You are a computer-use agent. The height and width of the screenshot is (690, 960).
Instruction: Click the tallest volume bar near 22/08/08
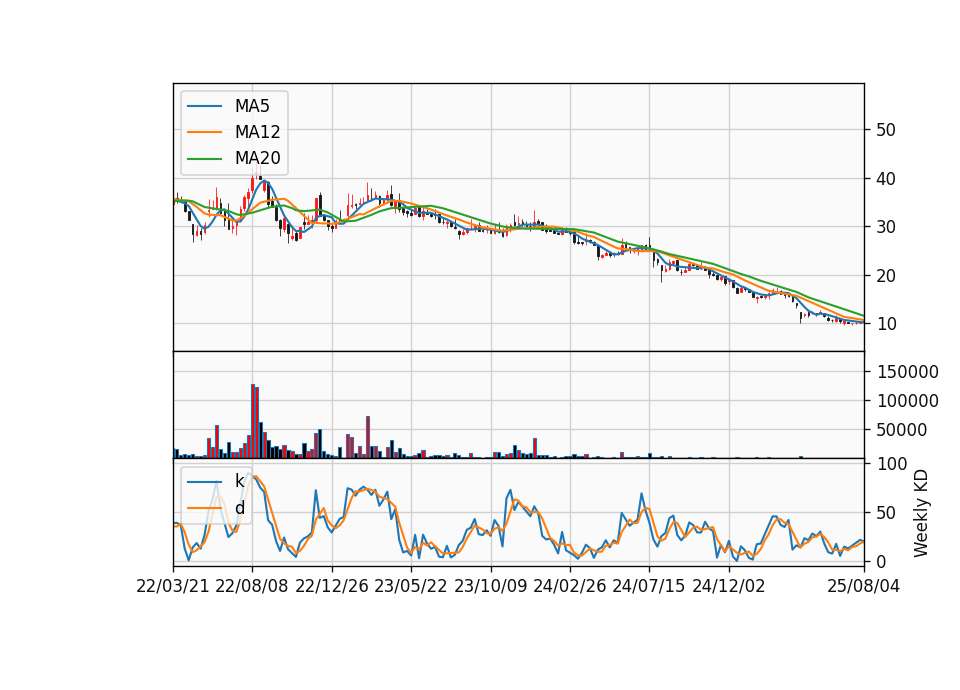253,421
